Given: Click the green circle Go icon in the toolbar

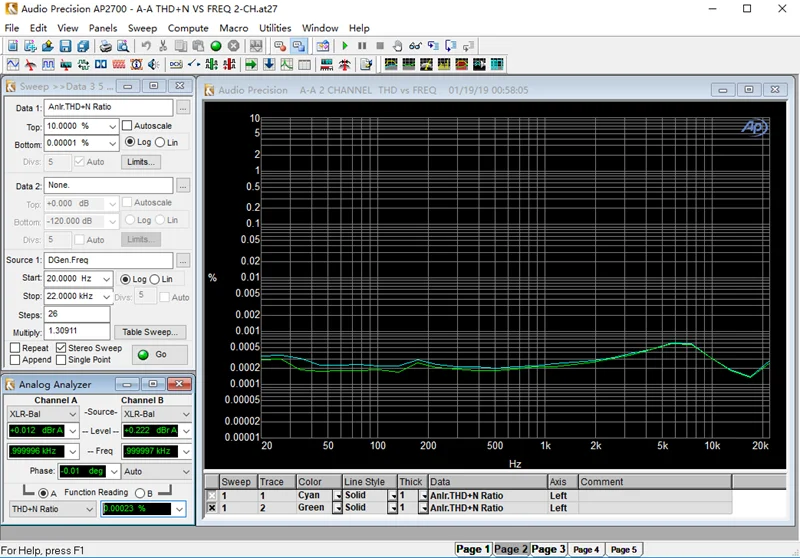Looking at the screenshot, I should 216,46.
